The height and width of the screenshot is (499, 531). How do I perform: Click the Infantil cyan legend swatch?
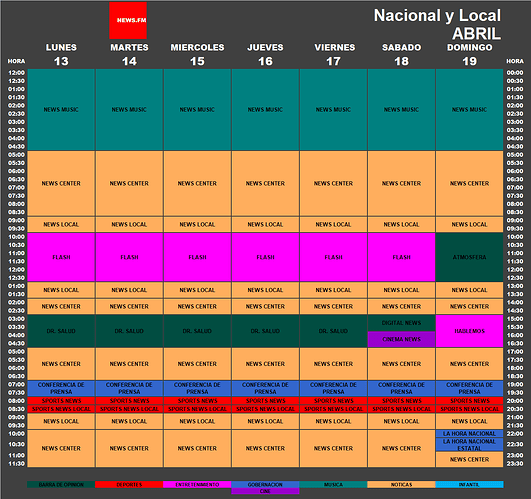pos(469,485)
